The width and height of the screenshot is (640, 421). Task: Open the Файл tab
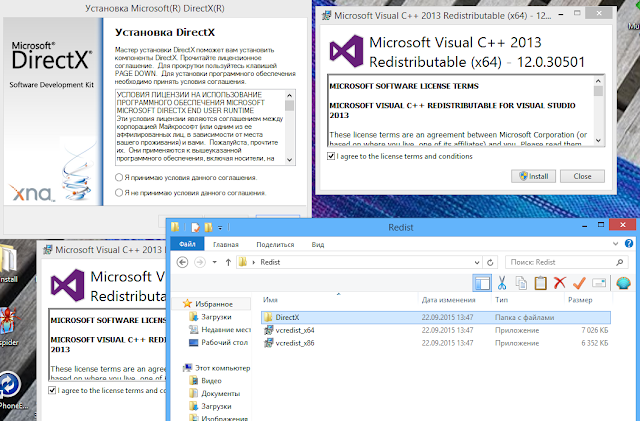coord(187,244)
